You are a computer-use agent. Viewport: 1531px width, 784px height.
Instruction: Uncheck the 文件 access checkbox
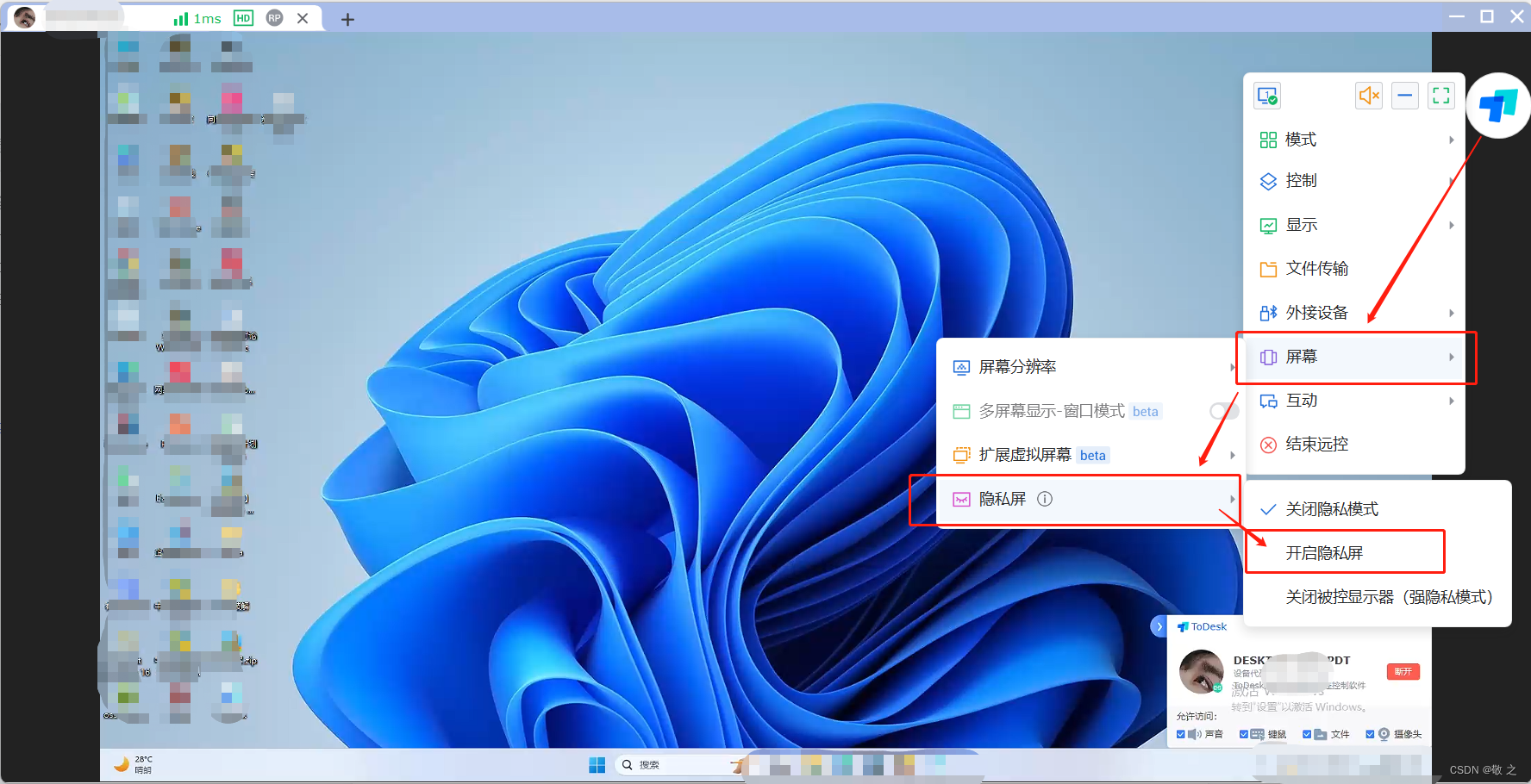(1307, 735)
